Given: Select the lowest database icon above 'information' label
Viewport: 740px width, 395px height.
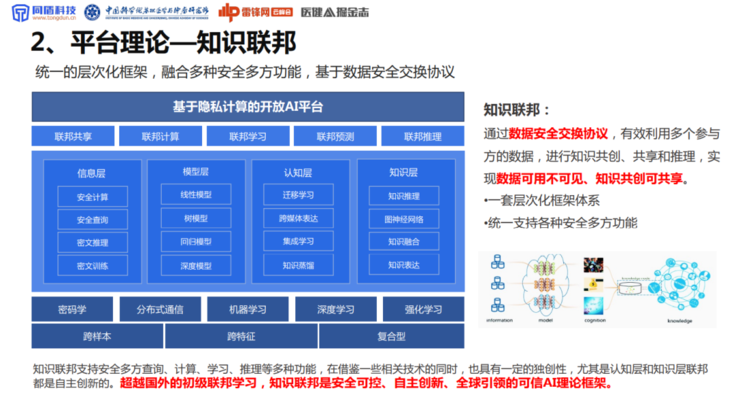Looking at the screenshot, I should [497, 305].
